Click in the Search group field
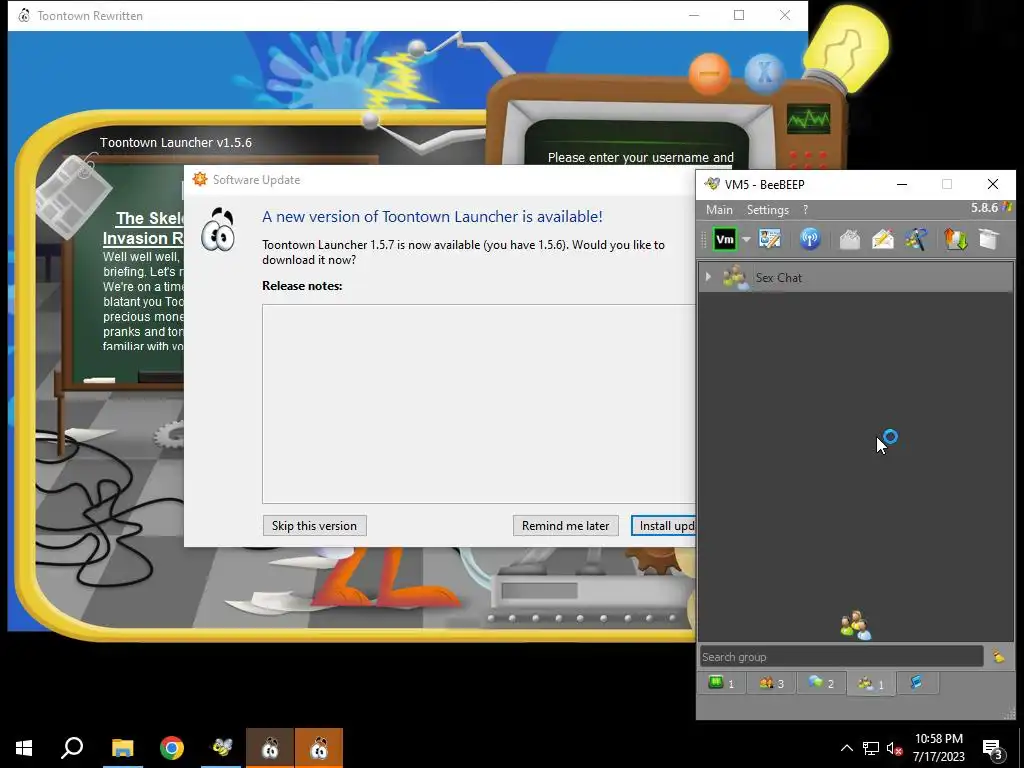 (x=841, y=656)
